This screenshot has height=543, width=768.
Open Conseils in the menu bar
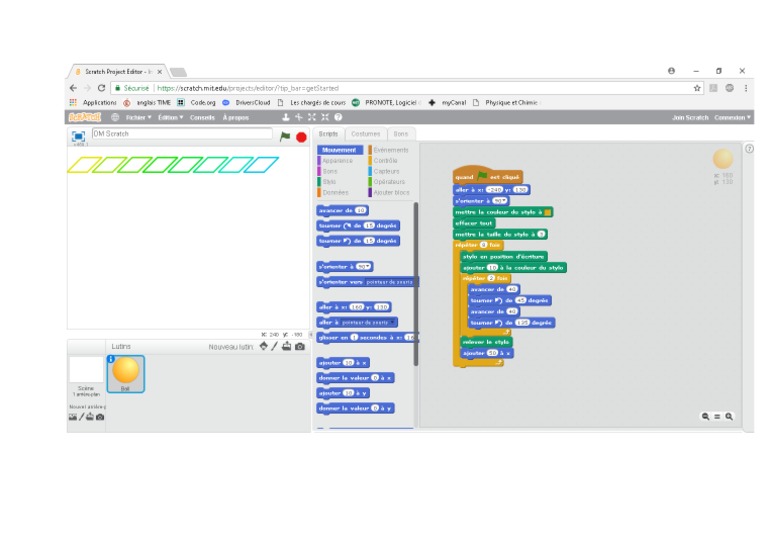pyautogui.click(x=202, y=118)
